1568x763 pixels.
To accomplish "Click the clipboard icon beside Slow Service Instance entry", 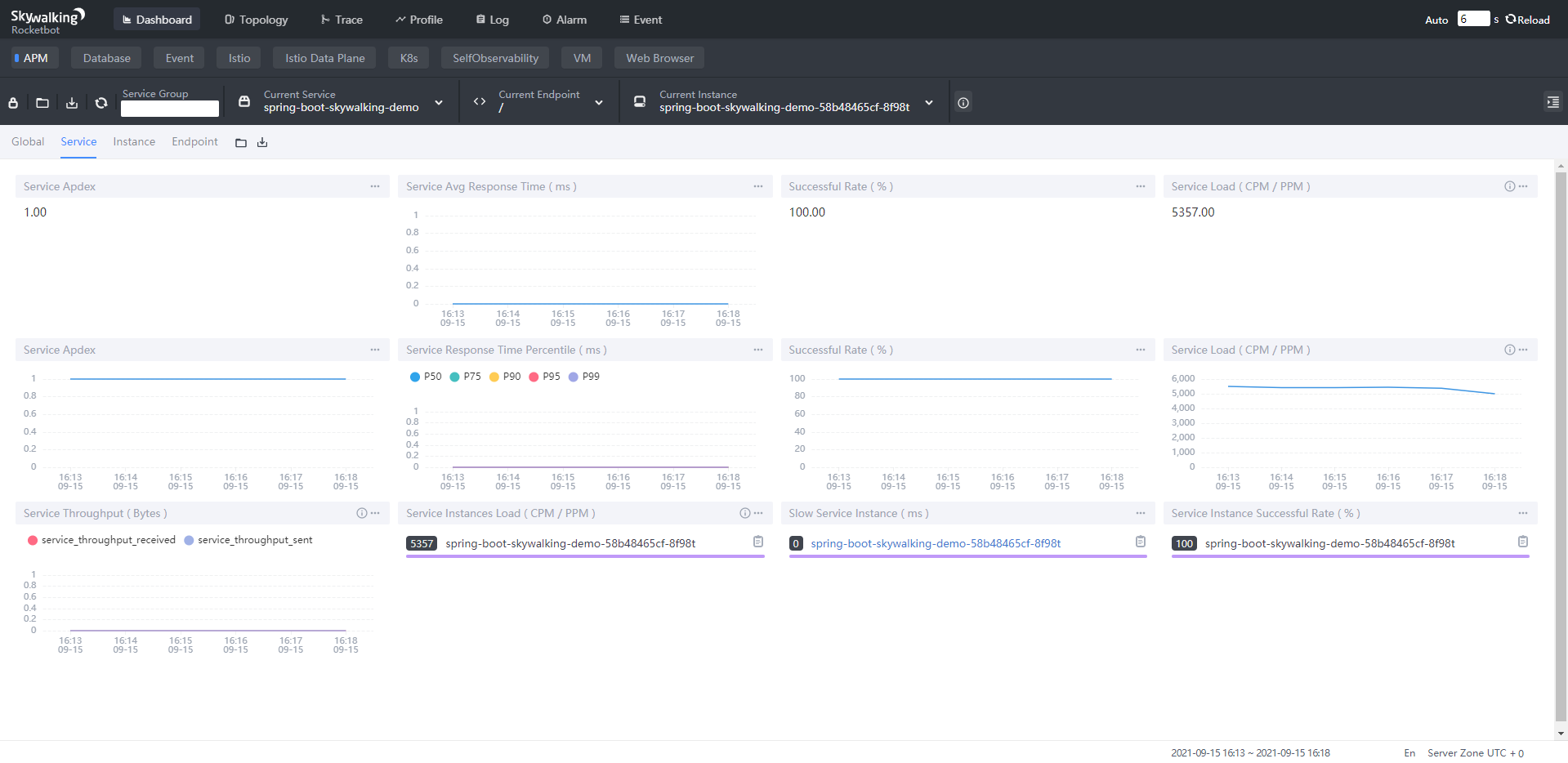I will [1140, 541].
